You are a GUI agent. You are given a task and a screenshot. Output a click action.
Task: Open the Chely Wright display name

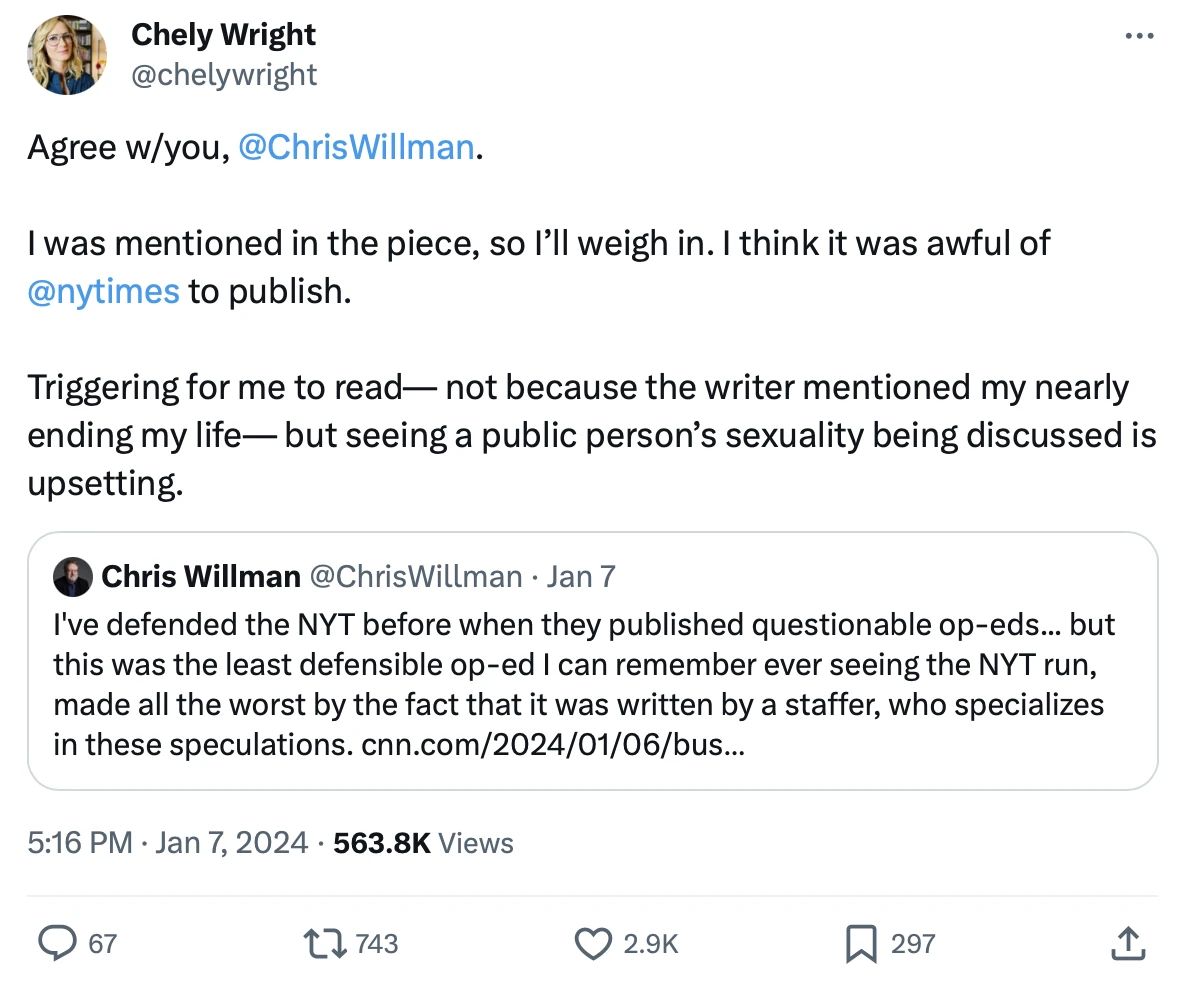[x=223, y=35]
